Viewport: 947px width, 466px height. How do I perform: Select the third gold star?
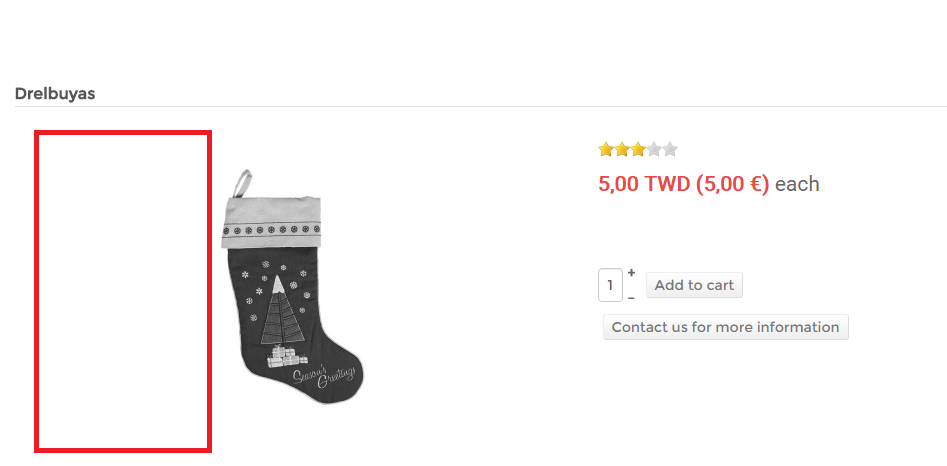pyautogui.click(x=638, y=150)
